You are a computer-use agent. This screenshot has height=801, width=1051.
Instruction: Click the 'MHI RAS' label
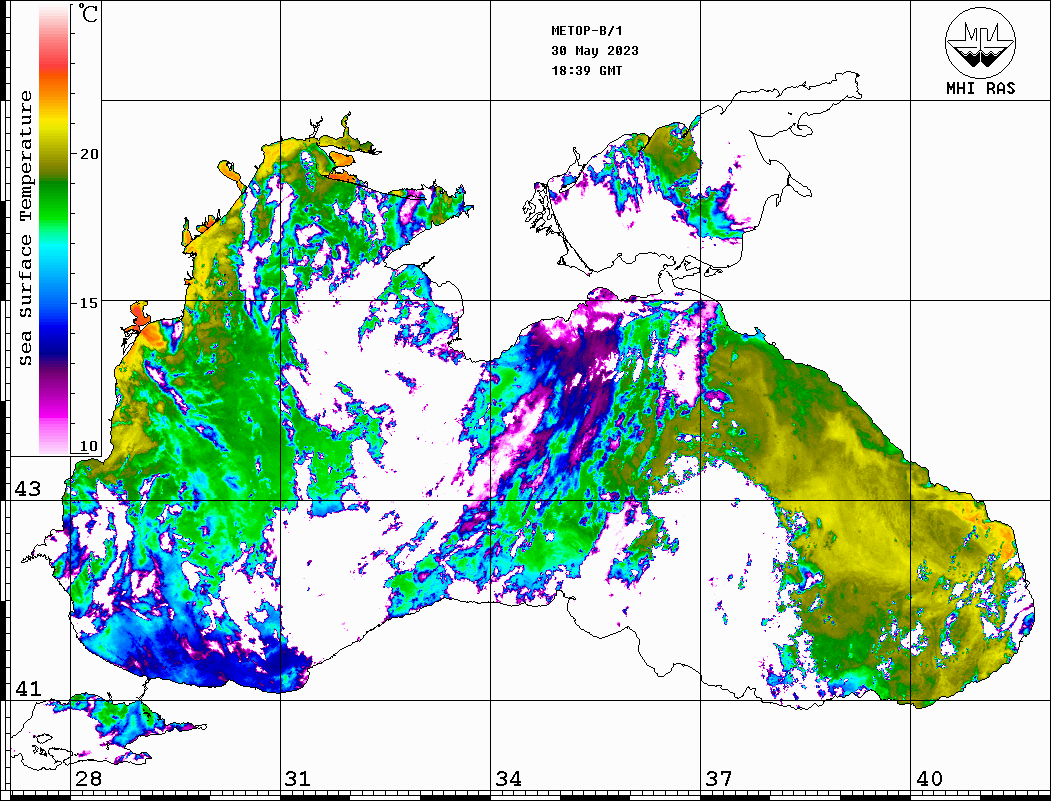[980, 88]
